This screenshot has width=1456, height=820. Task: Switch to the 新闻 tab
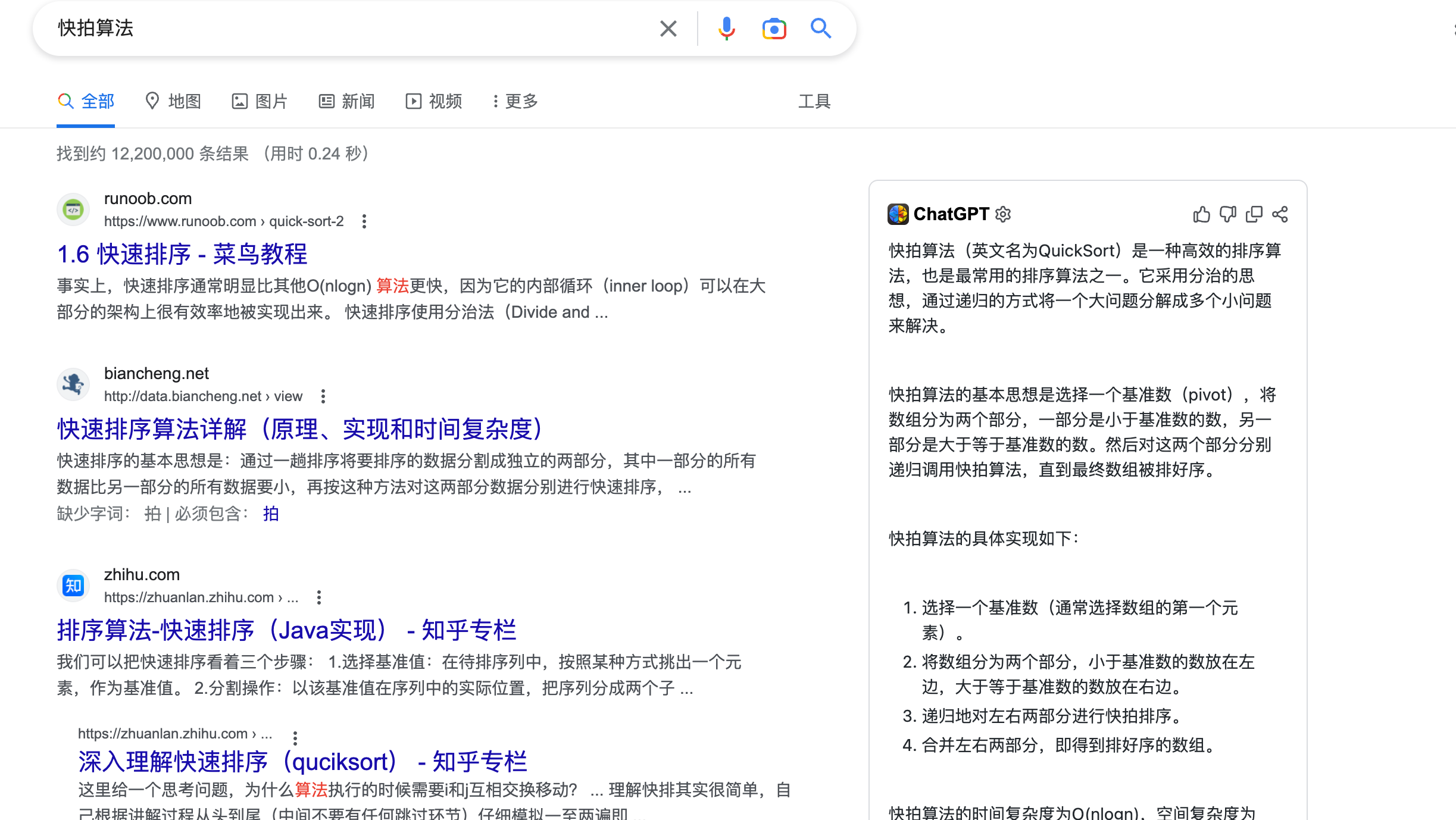point(347,101)
